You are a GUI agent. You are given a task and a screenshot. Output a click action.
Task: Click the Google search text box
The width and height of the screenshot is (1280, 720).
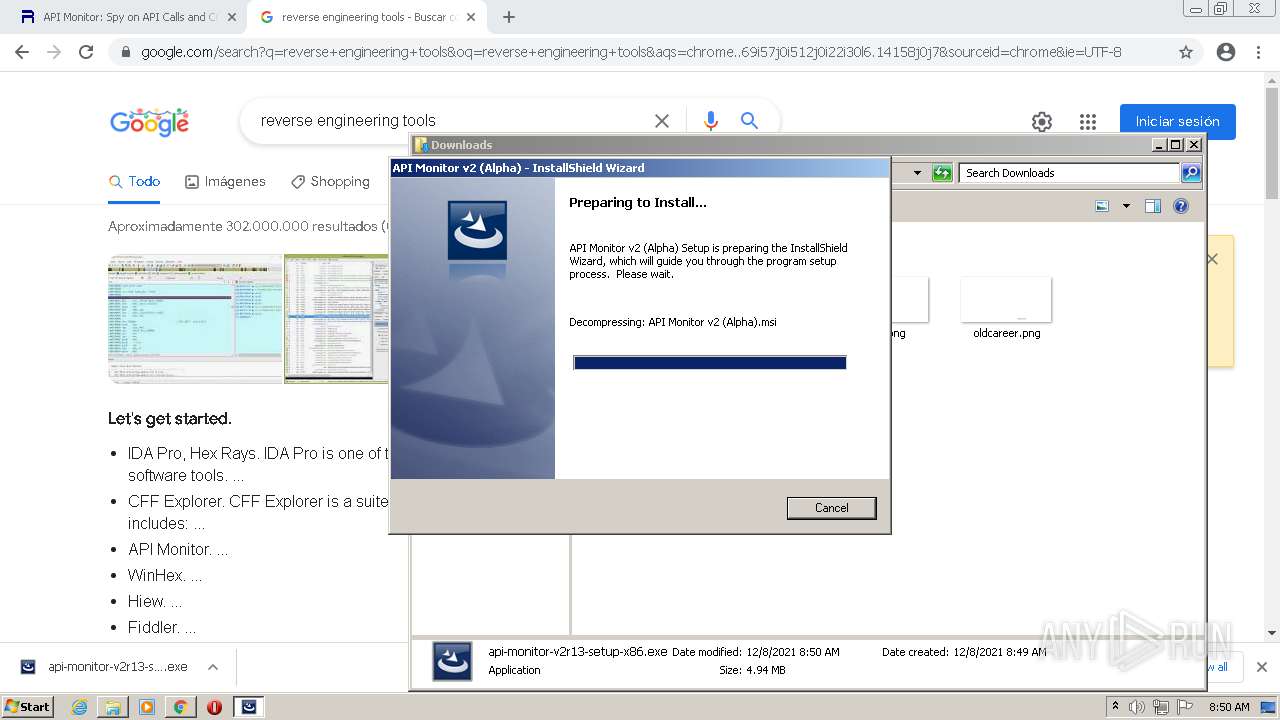(x=450, y=121)
